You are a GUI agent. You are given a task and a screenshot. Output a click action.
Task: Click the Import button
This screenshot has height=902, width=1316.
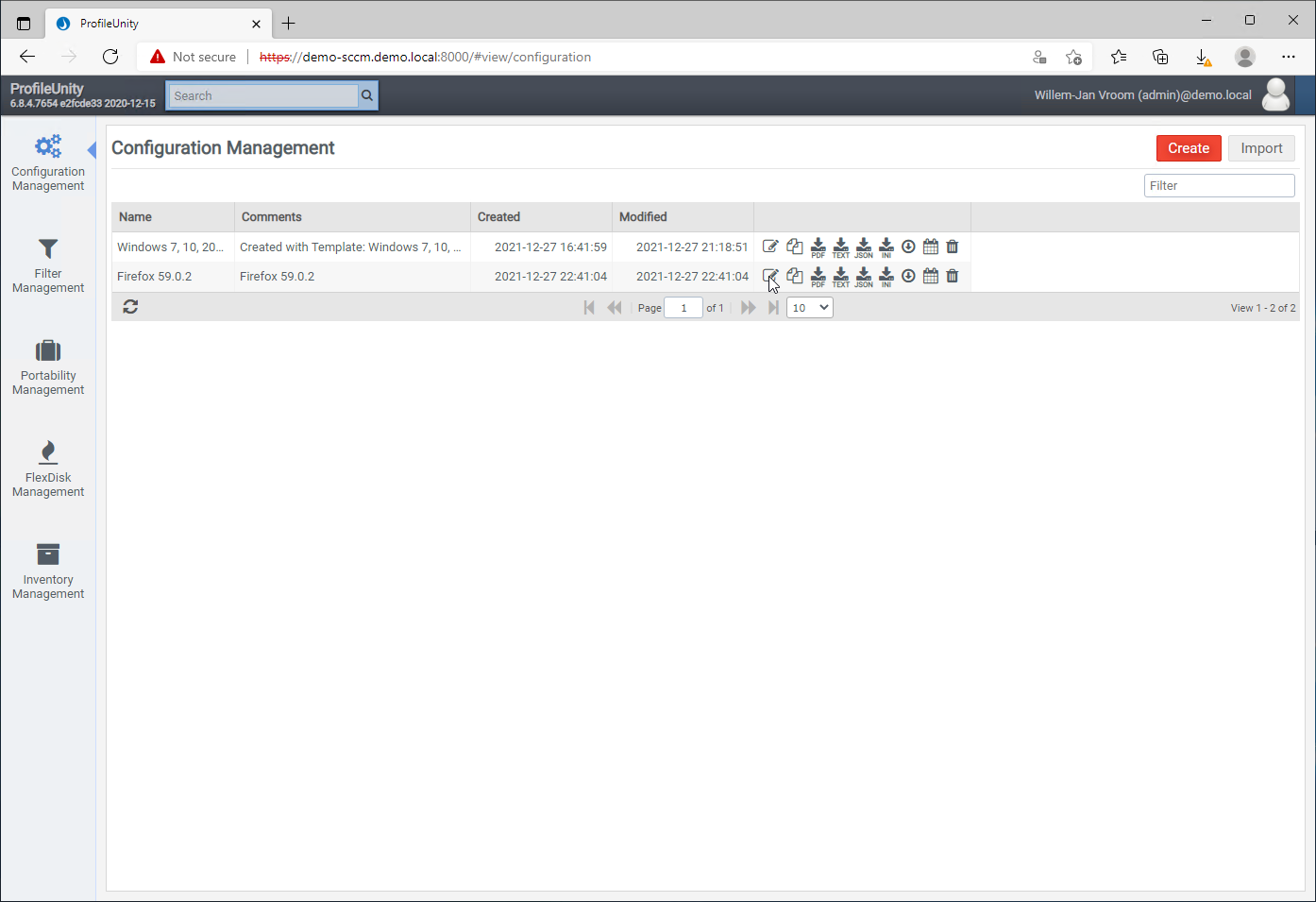[x=1260, y=148]
